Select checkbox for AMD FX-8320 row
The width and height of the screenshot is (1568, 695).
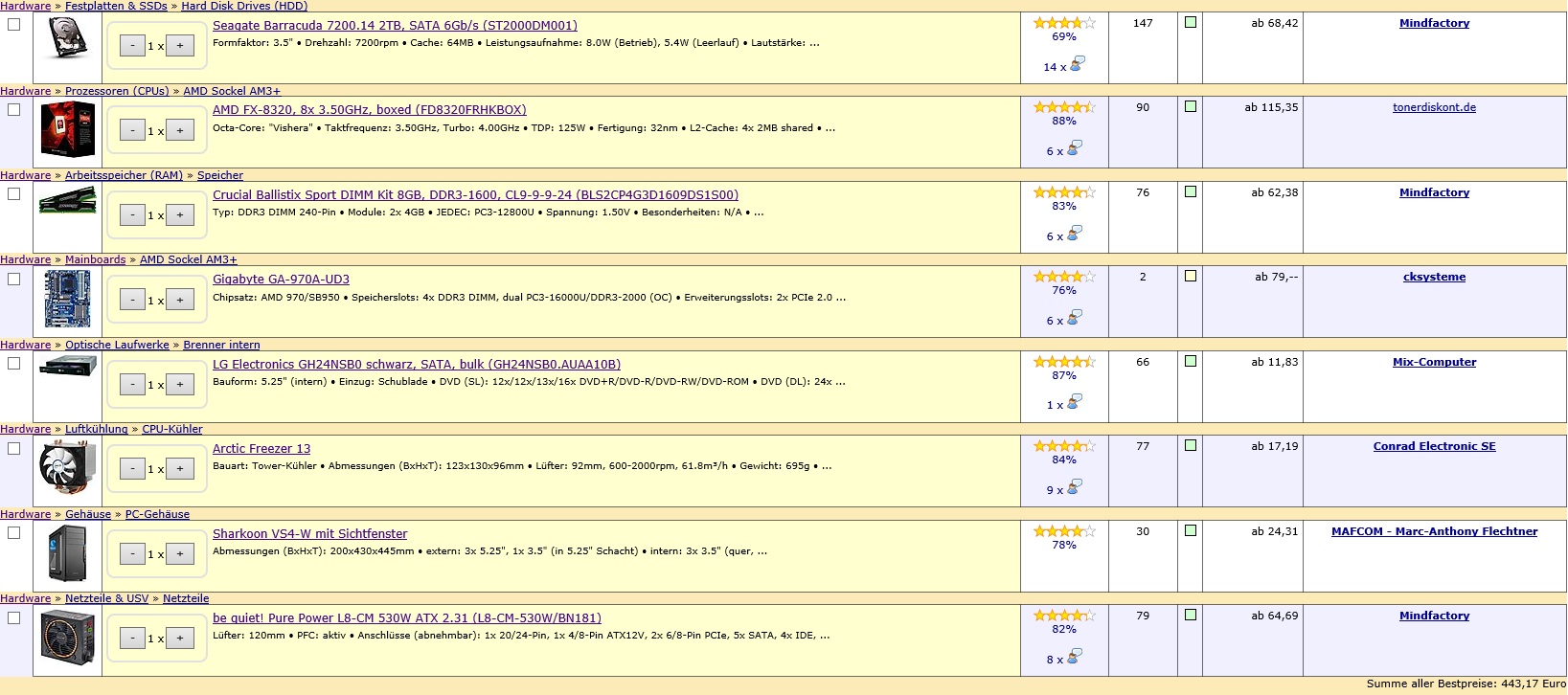(x=13, y=109)
